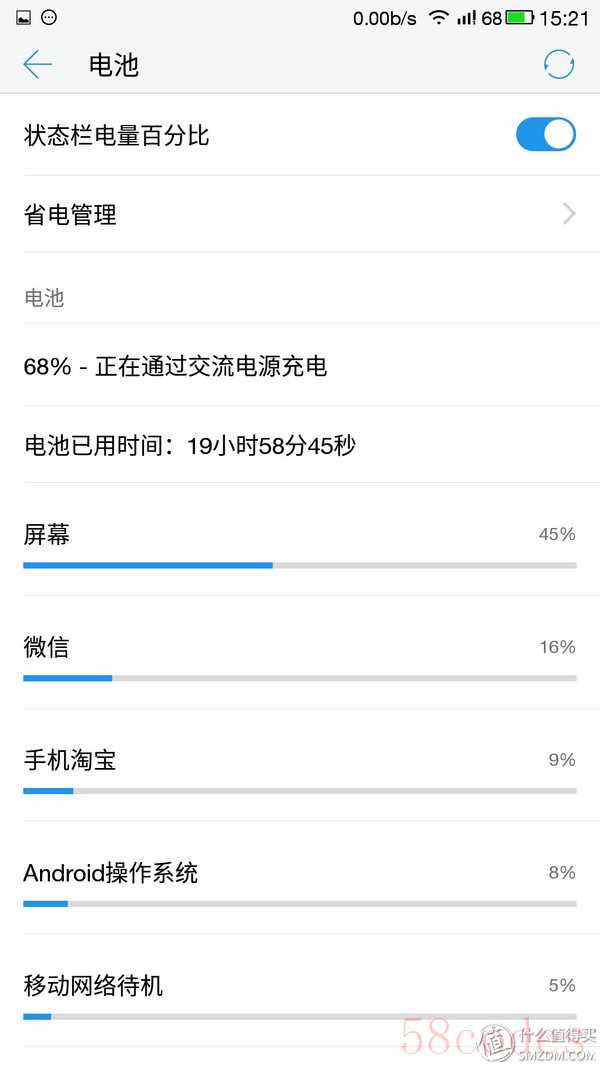Tap the chat bubble notification icon

(x=50, y=18)
